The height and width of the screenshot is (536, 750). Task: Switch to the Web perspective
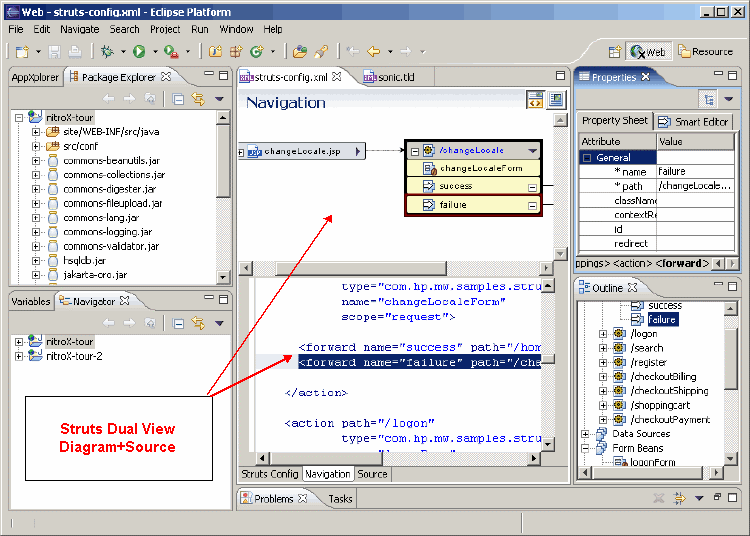(649, 52)
